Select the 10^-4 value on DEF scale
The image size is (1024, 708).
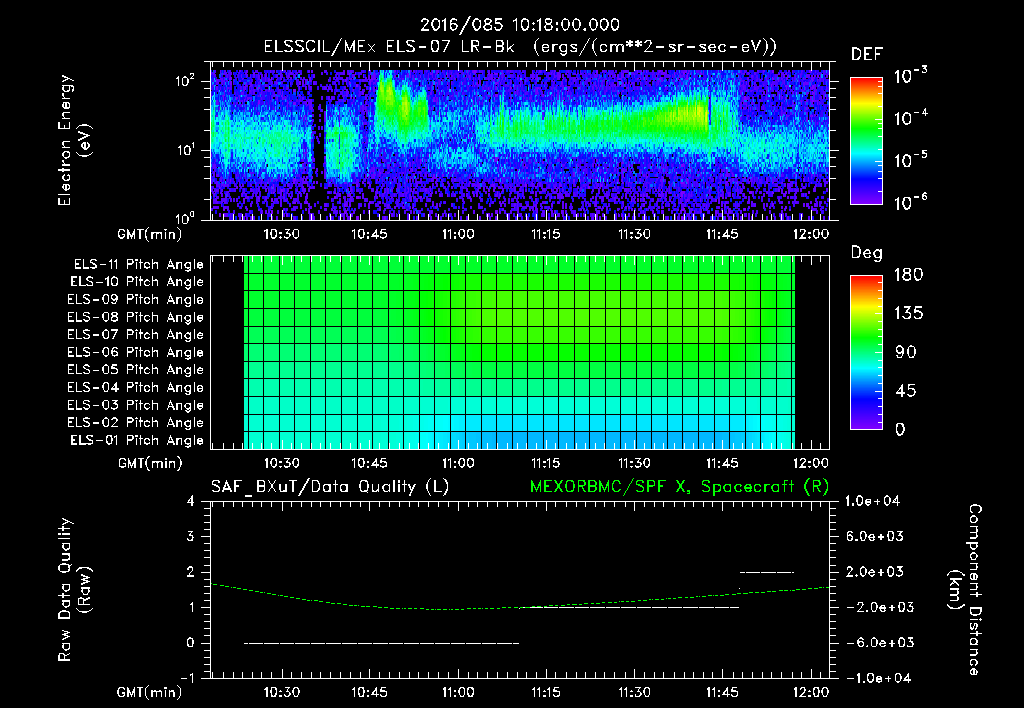[x=910, y=118]
